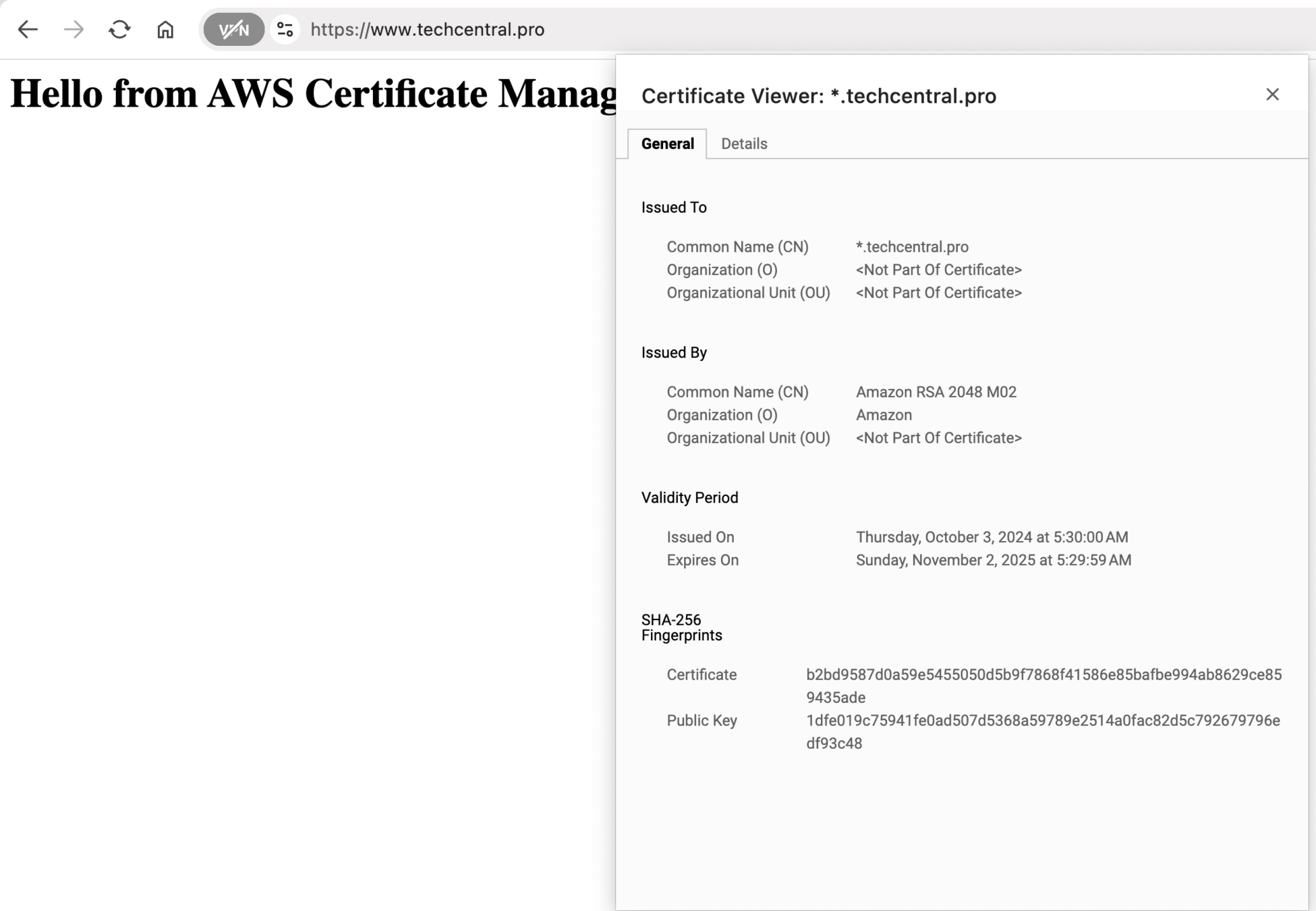Open site settings tune icon
Viewport: 1316px width, 911px height.
[x=285, y=30]
